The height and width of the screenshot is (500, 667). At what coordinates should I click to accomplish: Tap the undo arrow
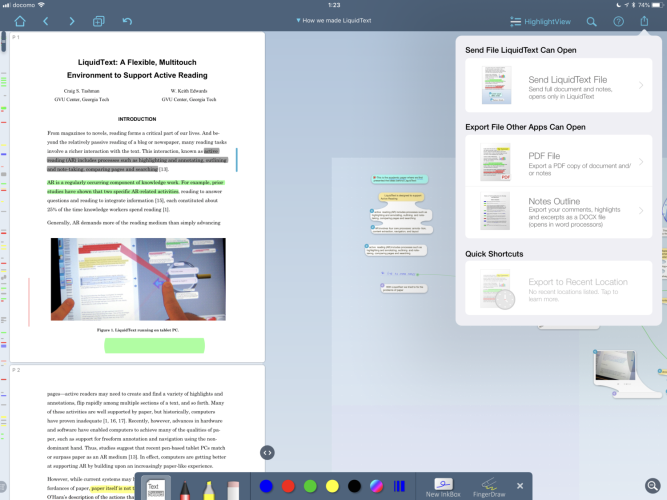(127, 21)
